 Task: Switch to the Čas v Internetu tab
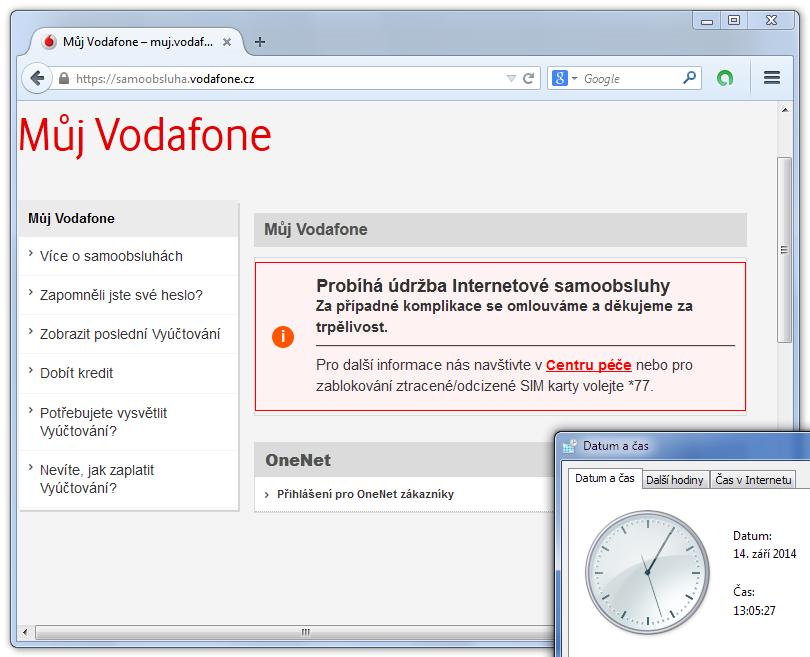point(753,480)
